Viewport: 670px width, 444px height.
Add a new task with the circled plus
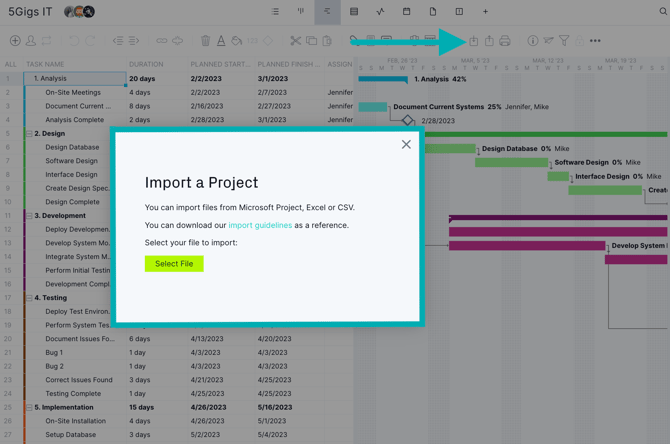point(15,41)
